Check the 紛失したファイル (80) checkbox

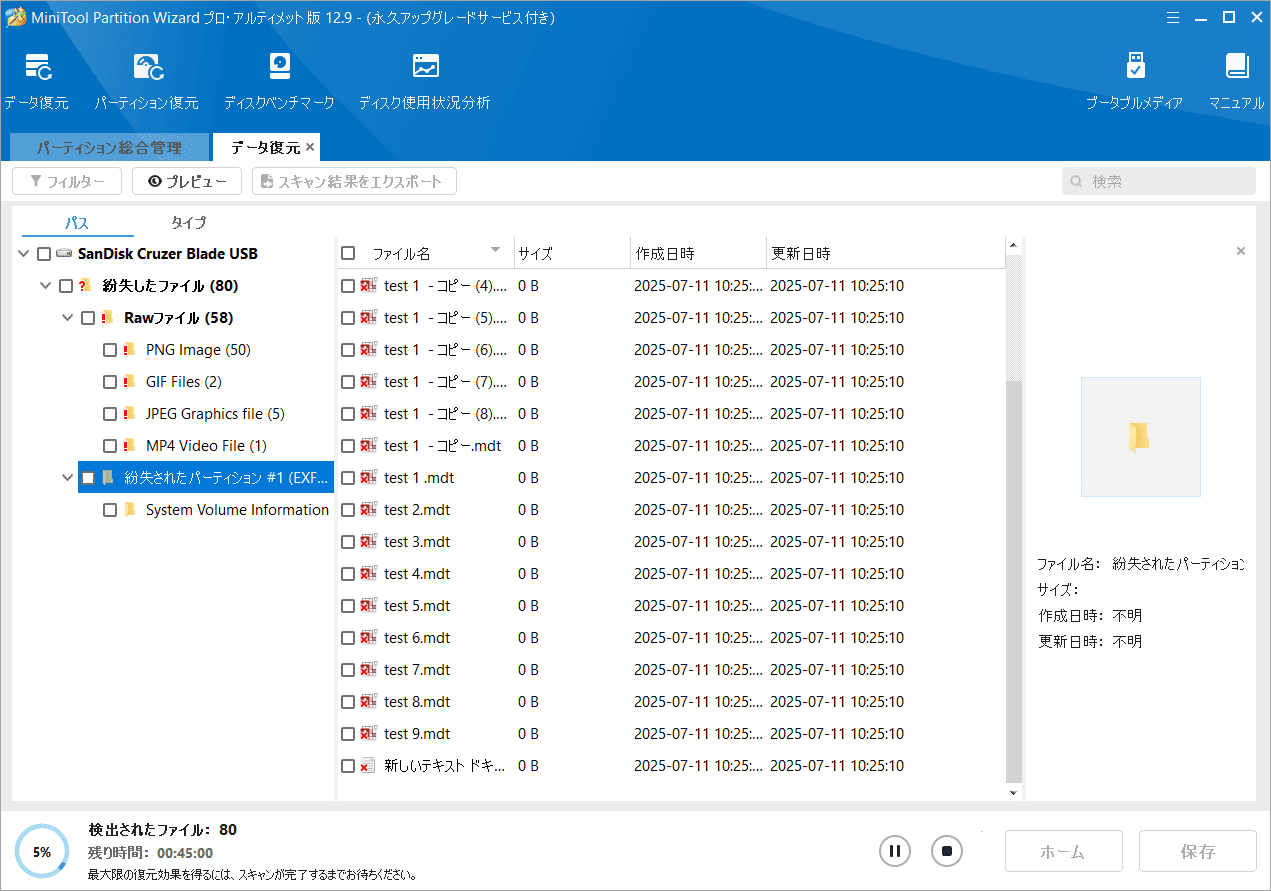point(66,286)
